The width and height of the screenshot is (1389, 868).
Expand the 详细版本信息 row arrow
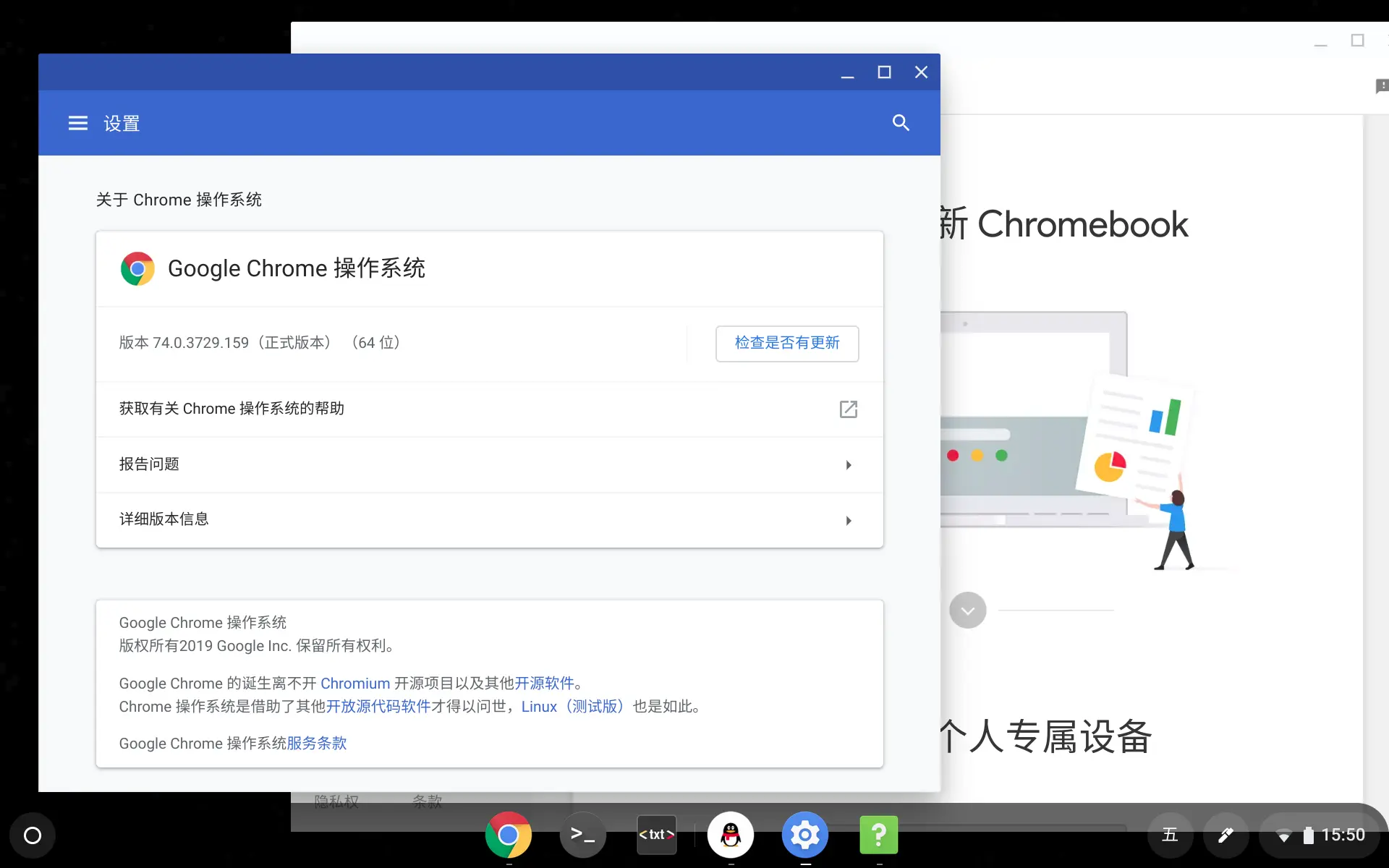(x=849, y=521)
